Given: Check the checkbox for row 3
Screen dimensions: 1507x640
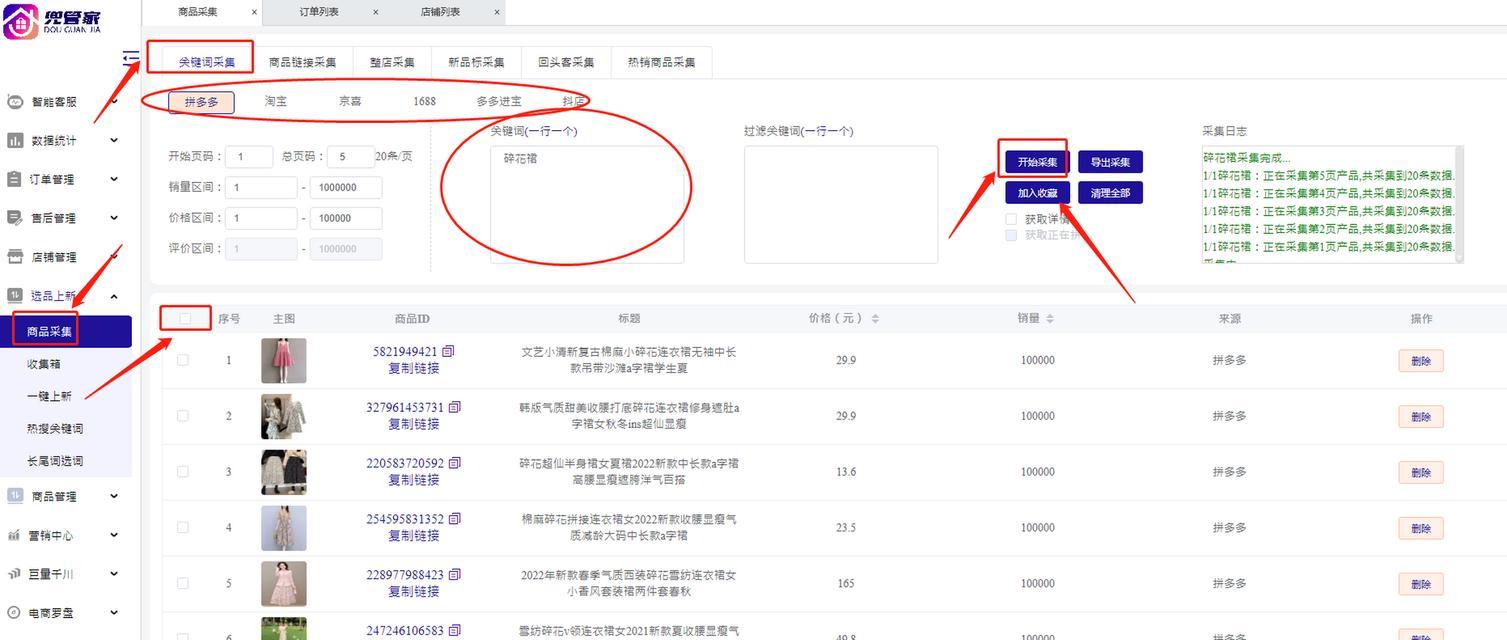Looking at the screenshot, I should click(x=182, y=472).
